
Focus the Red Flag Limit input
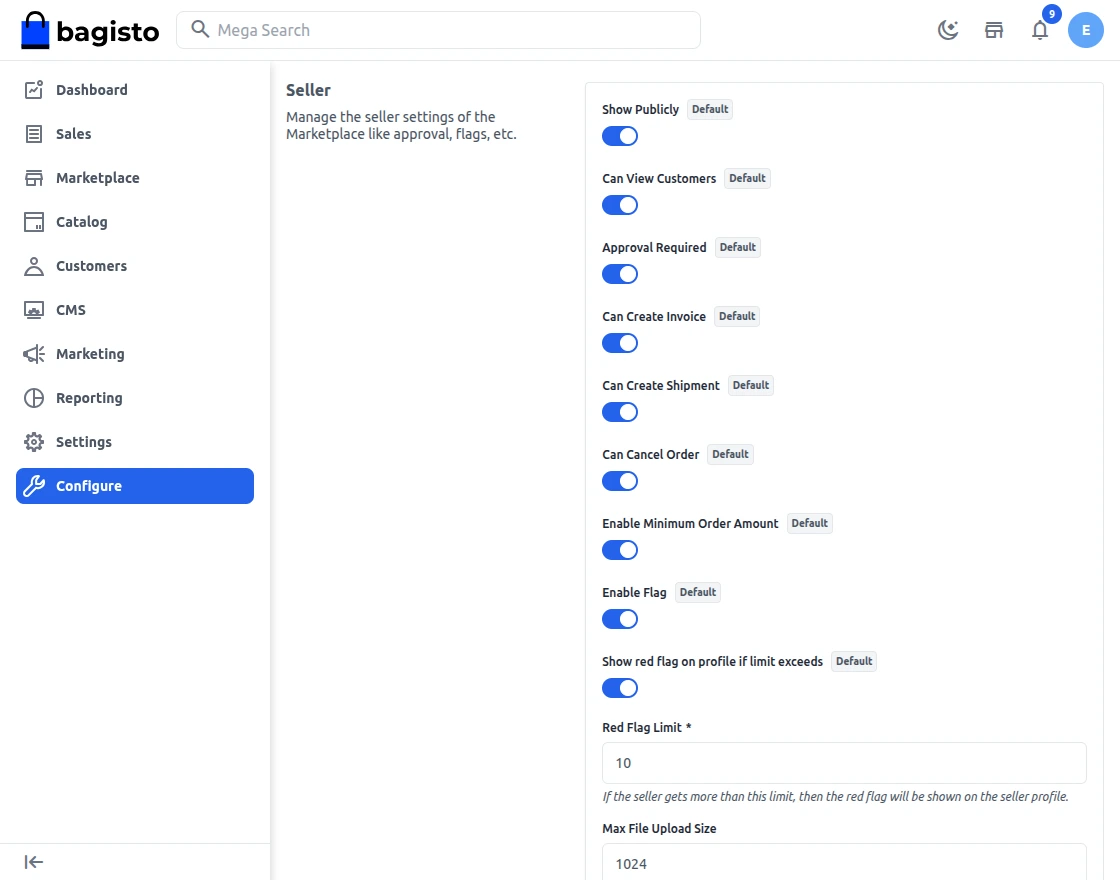(844, 763)
